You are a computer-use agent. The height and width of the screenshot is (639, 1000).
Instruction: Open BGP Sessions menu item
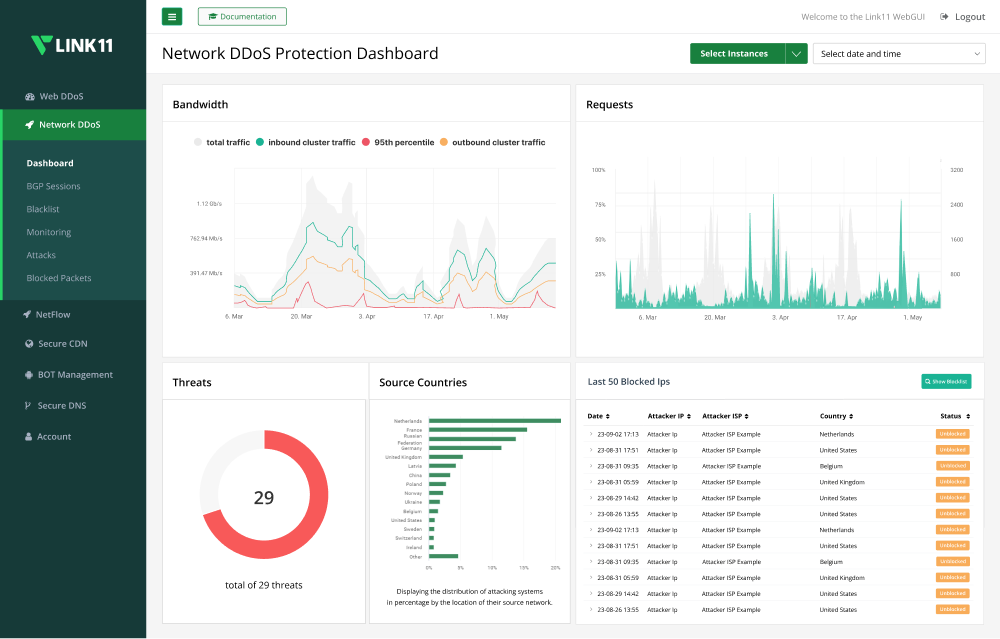[x=54, y=186]
